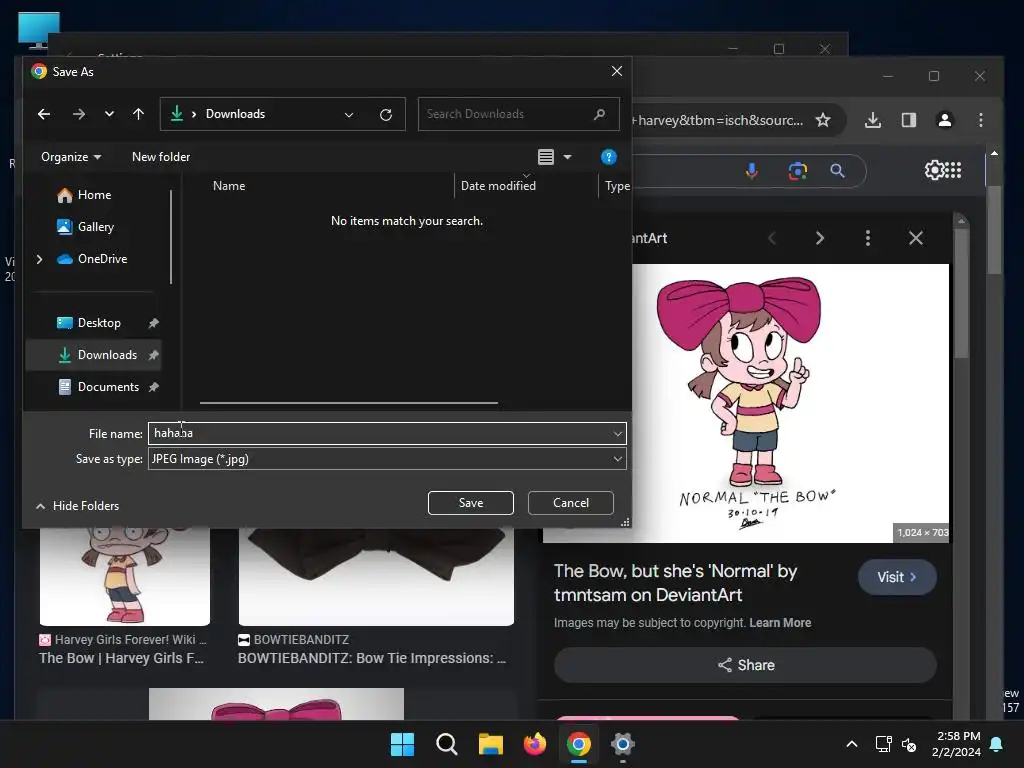Image resolution: width=1024 pixels, height=768 pixels.
Task: Open Windows taskbar Search
Action: (x=447, y=744)
